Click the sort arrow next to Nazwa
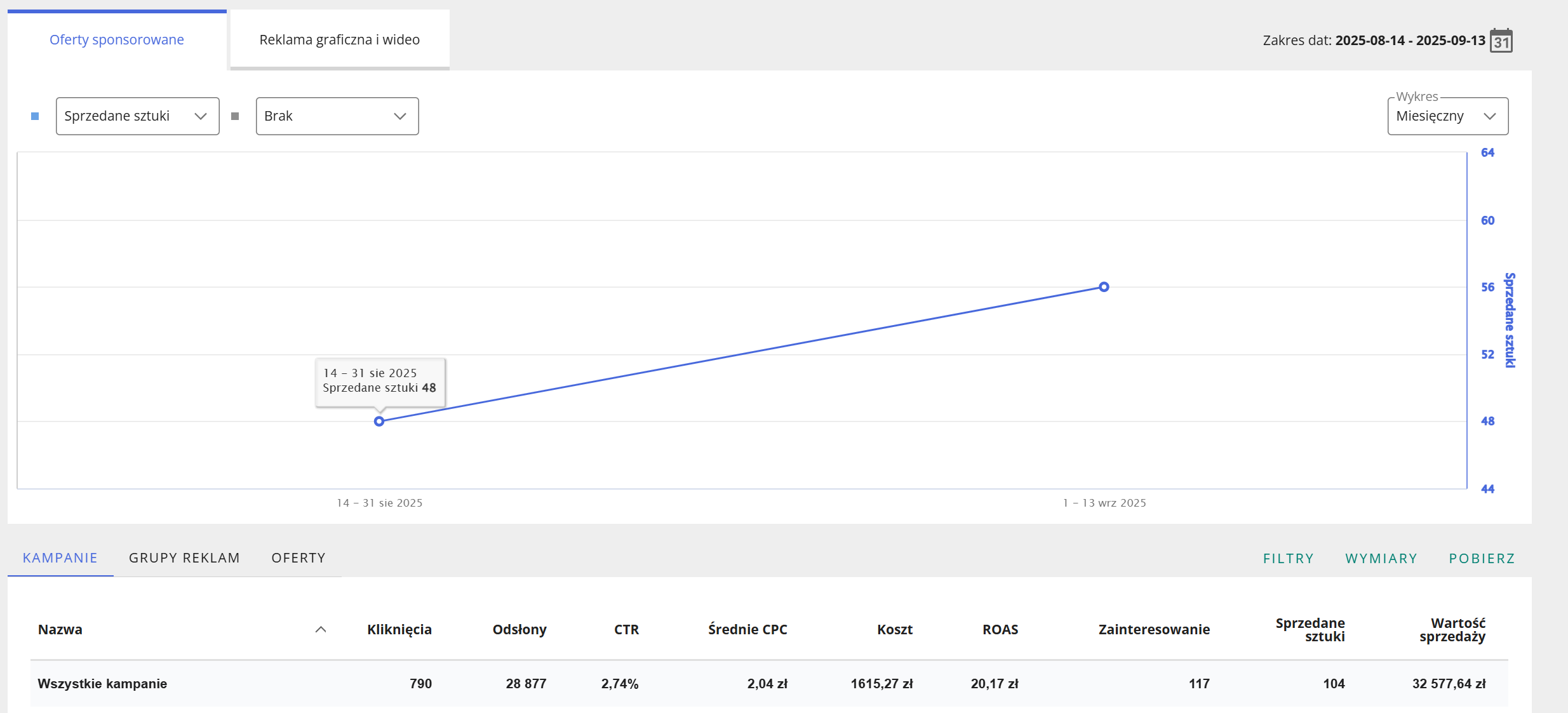Screen dimensions: 1568x713 [321, 629]
